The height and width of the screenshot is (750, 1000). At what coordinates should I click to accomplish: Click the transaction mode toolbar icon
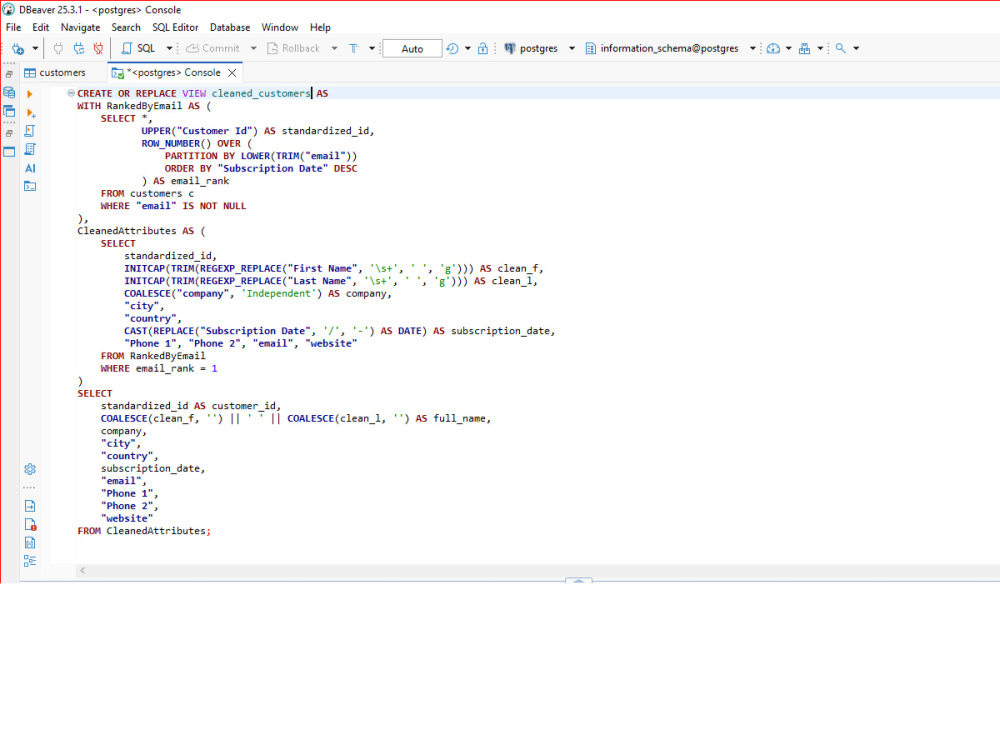coord(354,48)
